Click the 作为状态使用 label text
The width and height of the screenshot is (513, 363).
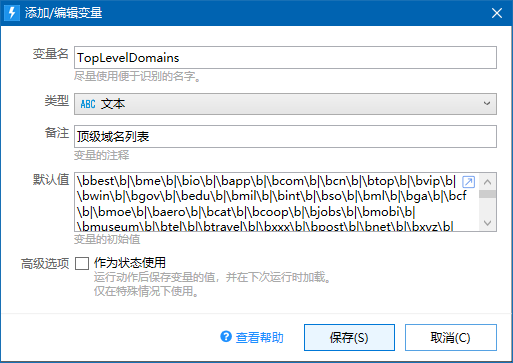130,263
